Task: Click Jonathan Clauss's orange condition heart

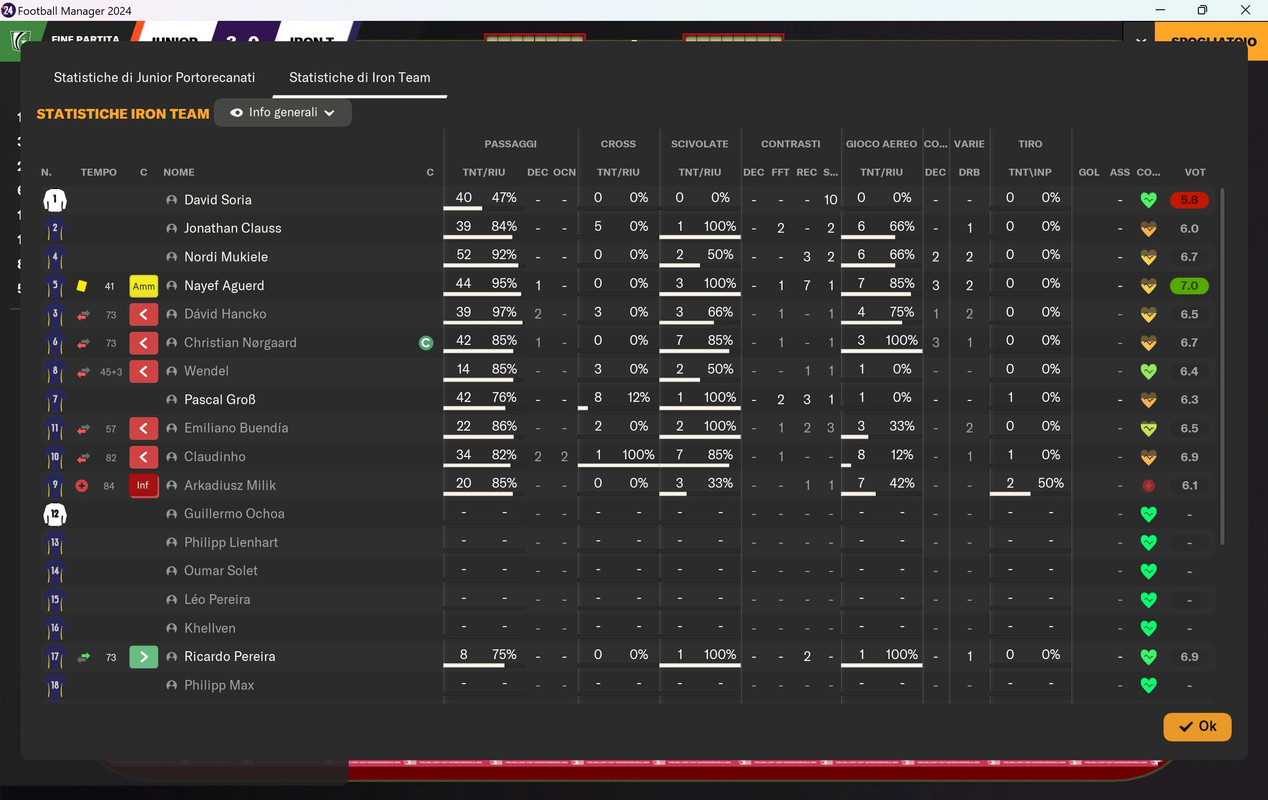Action: tap(1148, 228)
